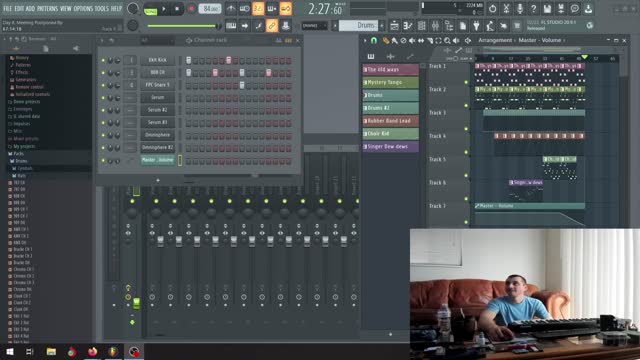Open the Playlist options arrow menu
Screen dimensions: 640x360
pyautogui.click(x=365, y=40)
